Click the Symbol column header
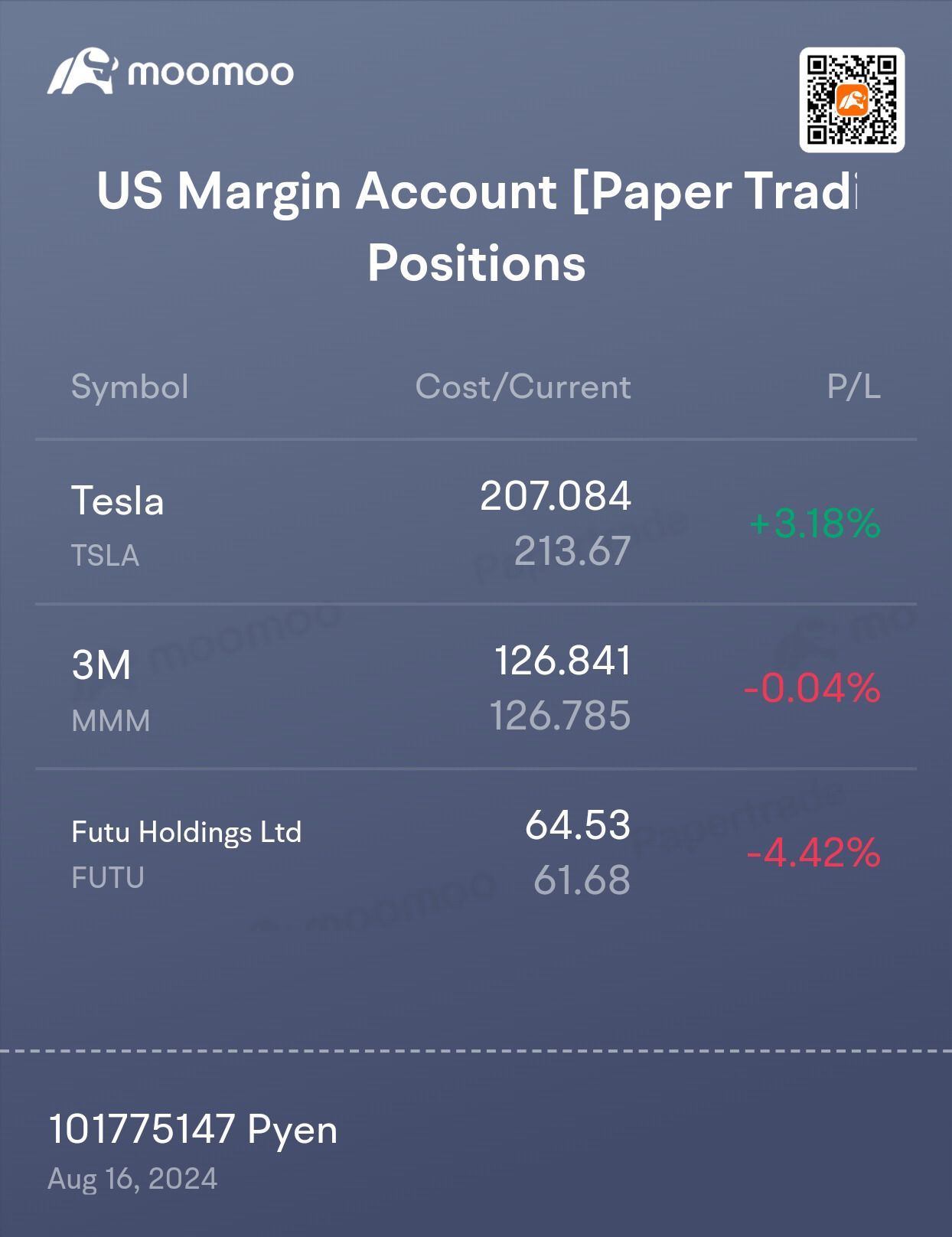The image size is (952, 1237). (130, 387)
